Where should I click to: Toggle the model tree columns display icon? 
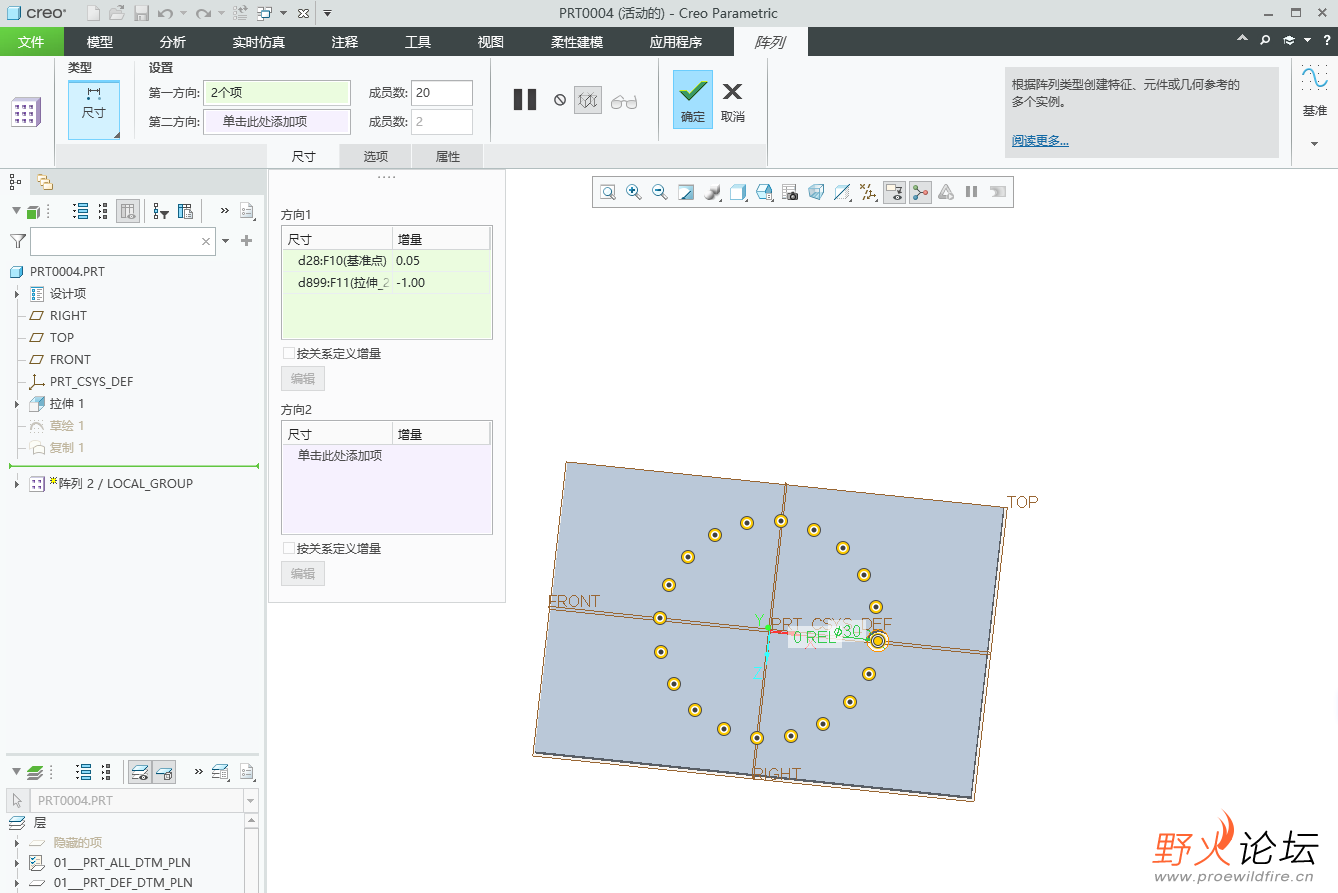pyautogui.click(x=128, y=211)
